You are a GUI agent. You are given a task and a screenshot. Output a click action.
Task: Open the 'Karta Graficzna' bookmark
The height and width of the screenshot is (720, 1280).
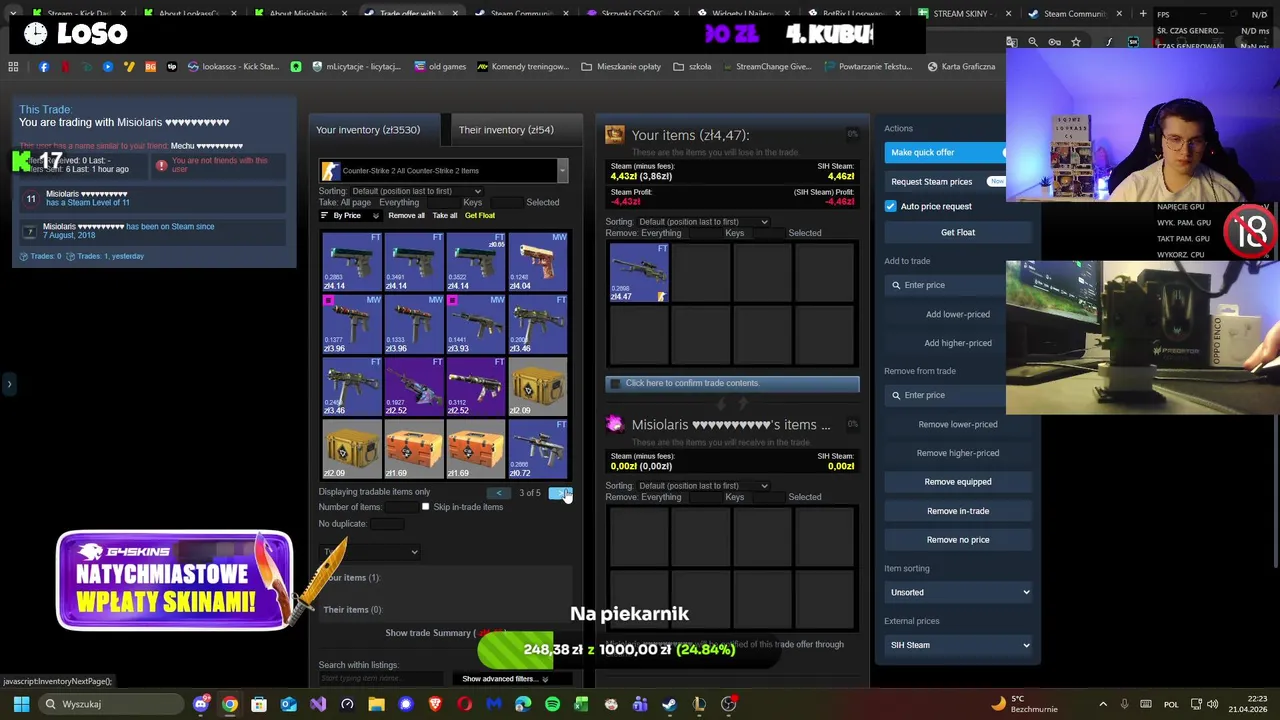(961, 67)
